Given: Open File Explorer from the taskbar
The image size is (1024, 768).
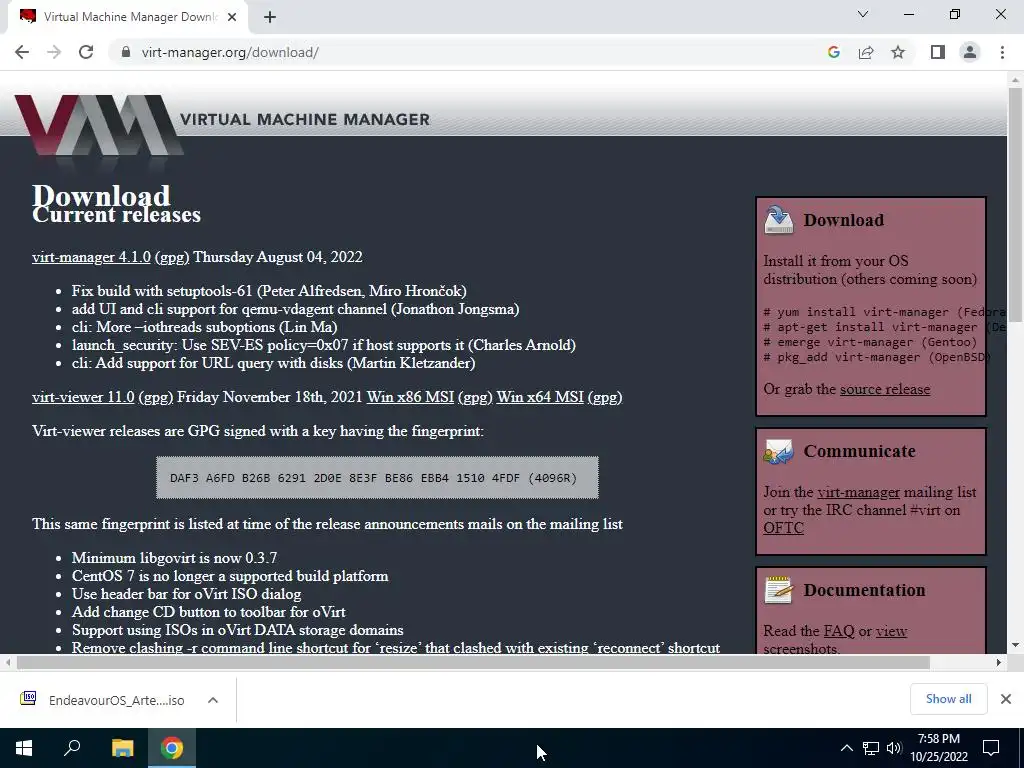Looking at the screenshot, I should pyautogui.click(x=122, y=748).
